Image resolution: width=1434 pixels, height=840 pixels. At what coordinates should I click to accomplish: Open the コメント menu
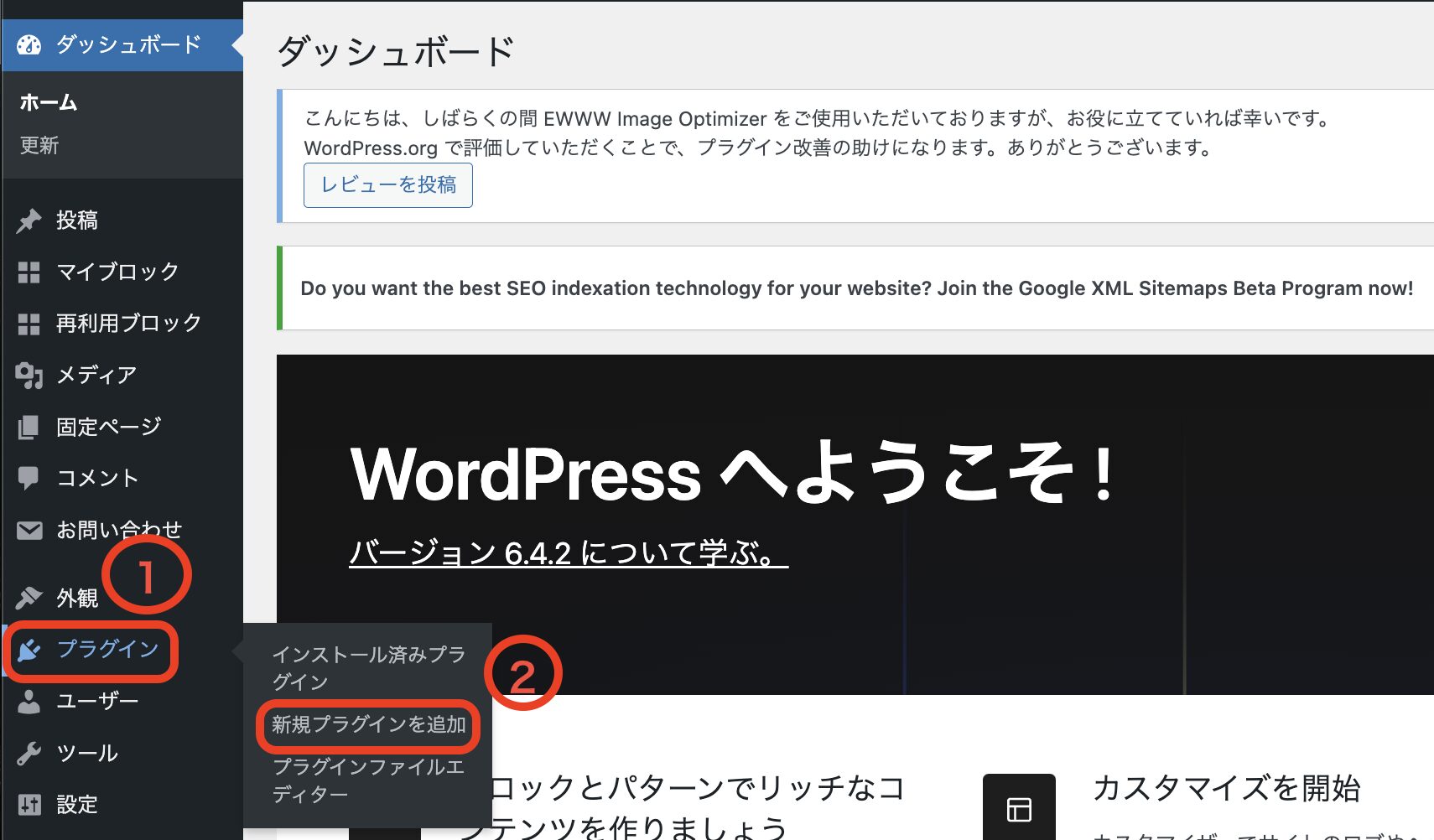tap(122, 479)
